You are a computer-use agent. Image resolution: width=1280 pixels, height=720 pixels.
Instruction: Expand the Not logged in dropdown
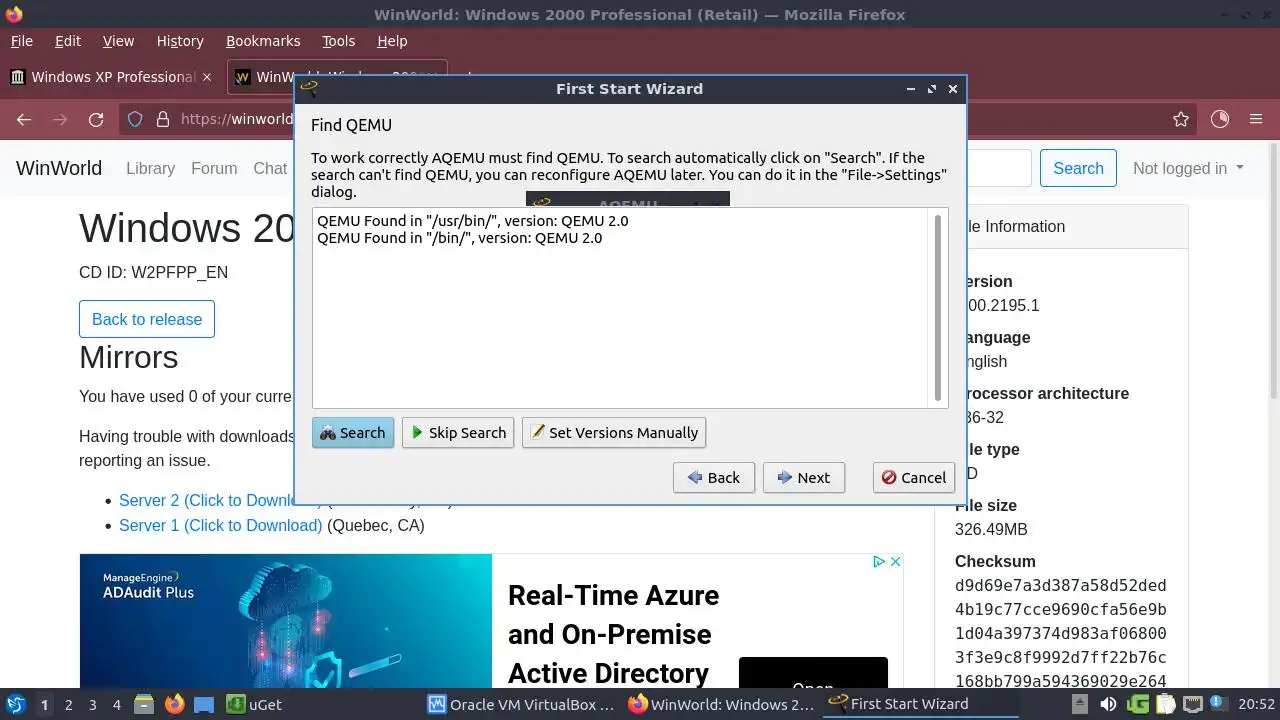coord(1188,168)
